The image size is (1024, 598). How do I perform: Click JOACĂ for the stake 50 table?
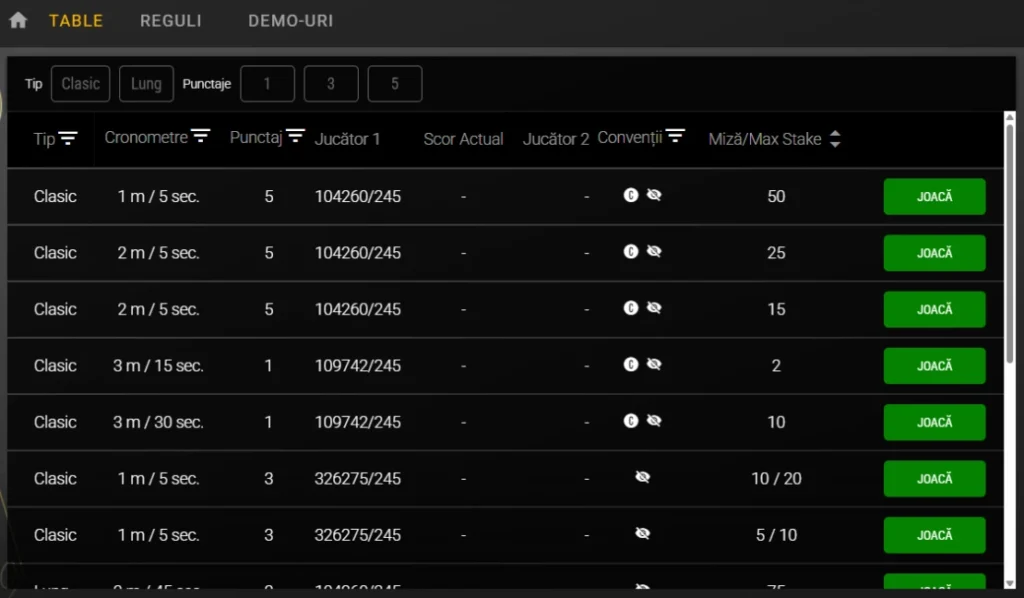[935, 197]
